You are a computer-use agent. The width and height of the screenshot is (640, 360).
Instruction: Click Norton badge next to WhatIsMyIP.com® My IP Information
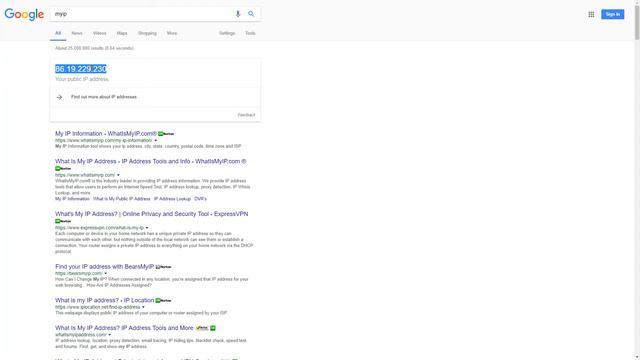(x=166, y=134)
